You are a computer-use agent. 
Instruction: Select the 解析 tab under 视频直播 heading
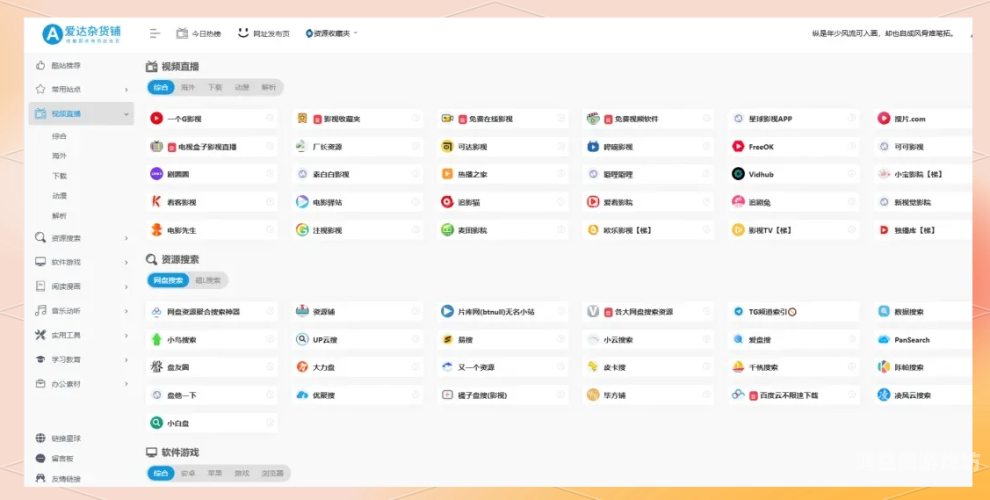(269, 87)
